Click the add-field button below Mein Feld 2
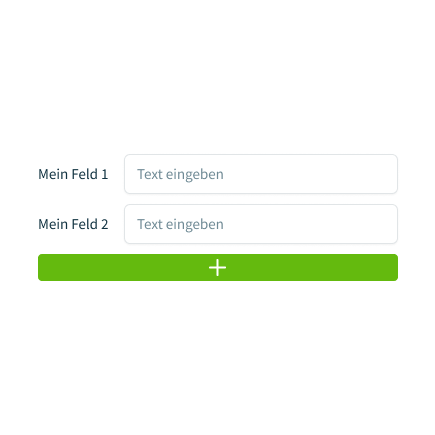 pyautogui.click(x=218, y=268)
